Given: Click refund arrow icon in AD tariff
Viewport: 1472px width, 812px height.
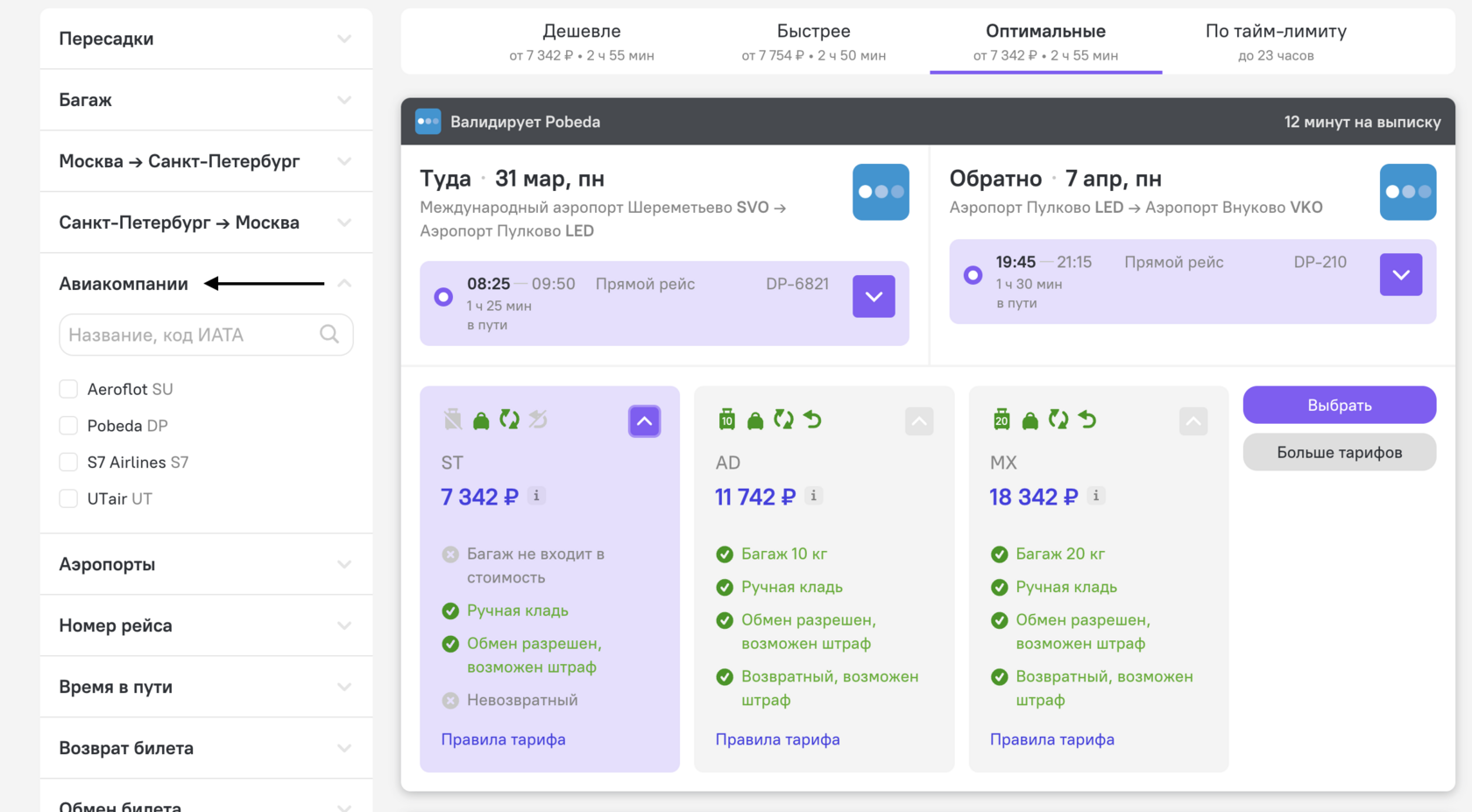Looking at the screenshot, I should (813, 420).
